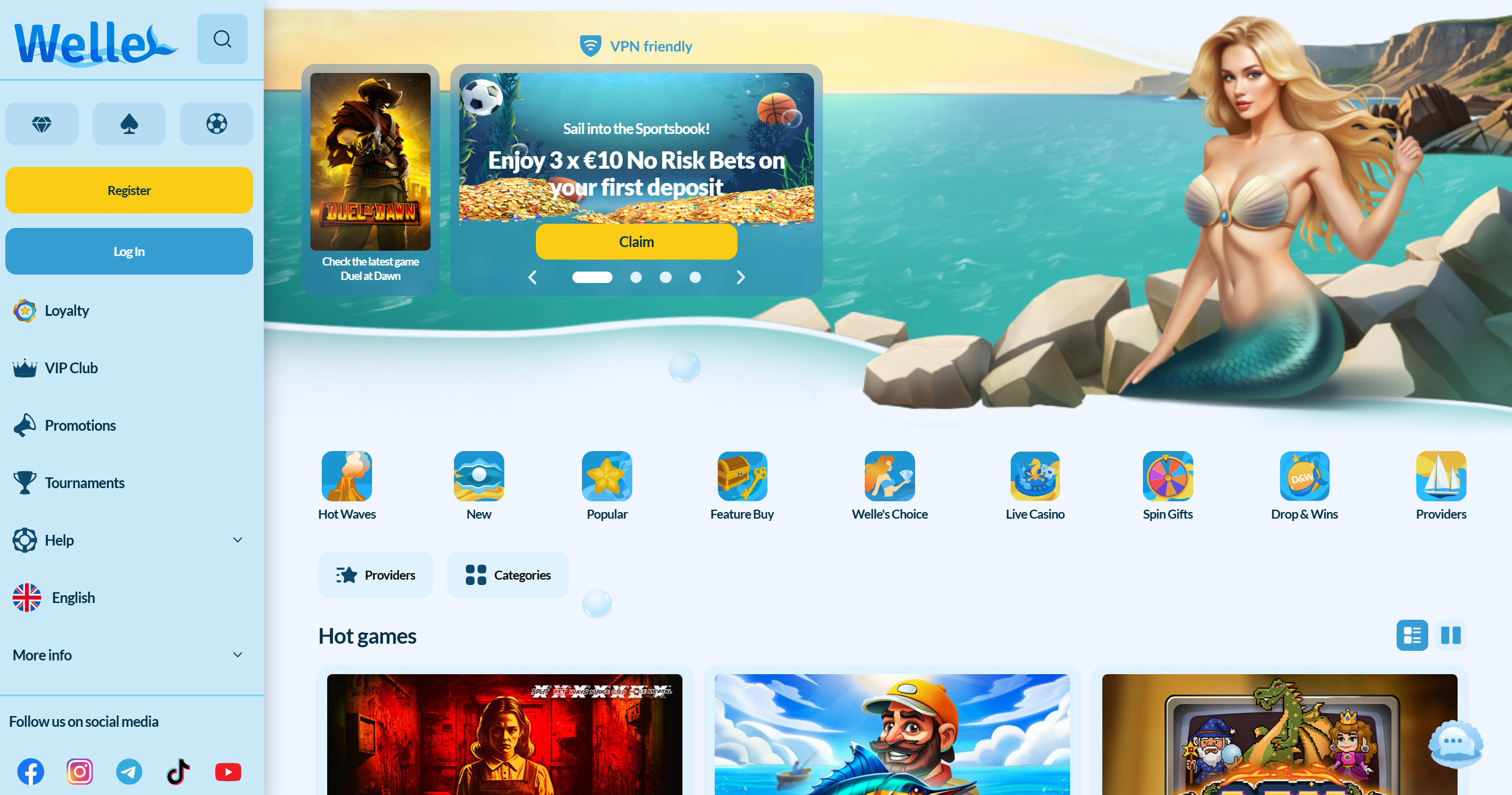Claim the sportsbook bonus

point(636,242)
